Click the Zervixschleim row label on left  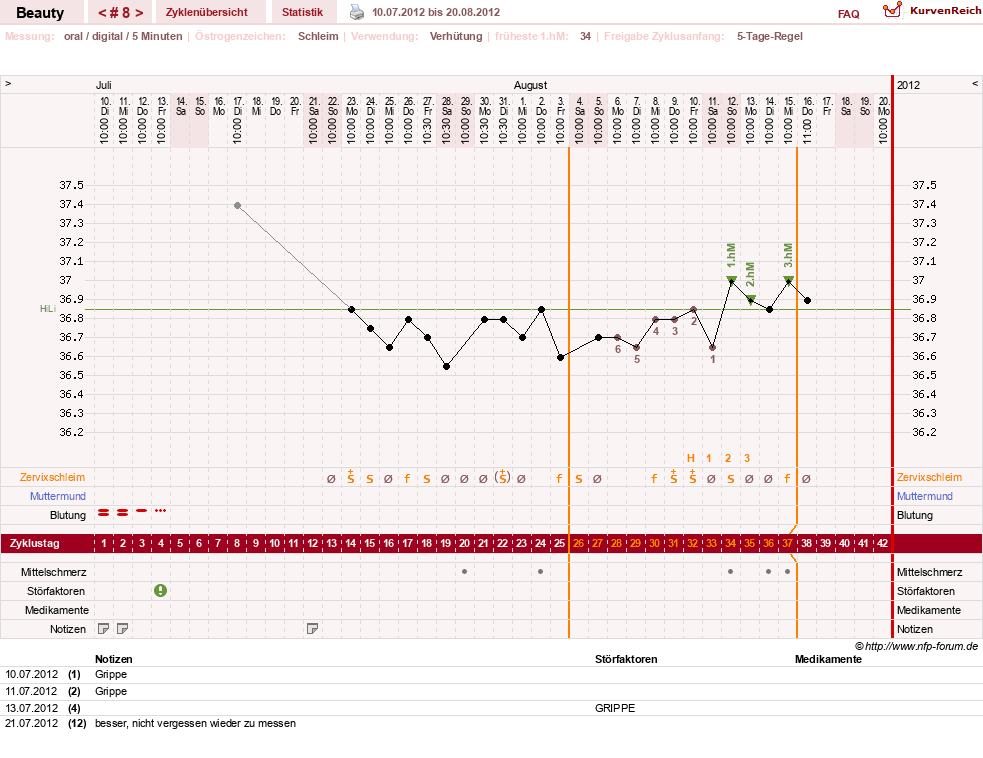click(x=52, y=477)
